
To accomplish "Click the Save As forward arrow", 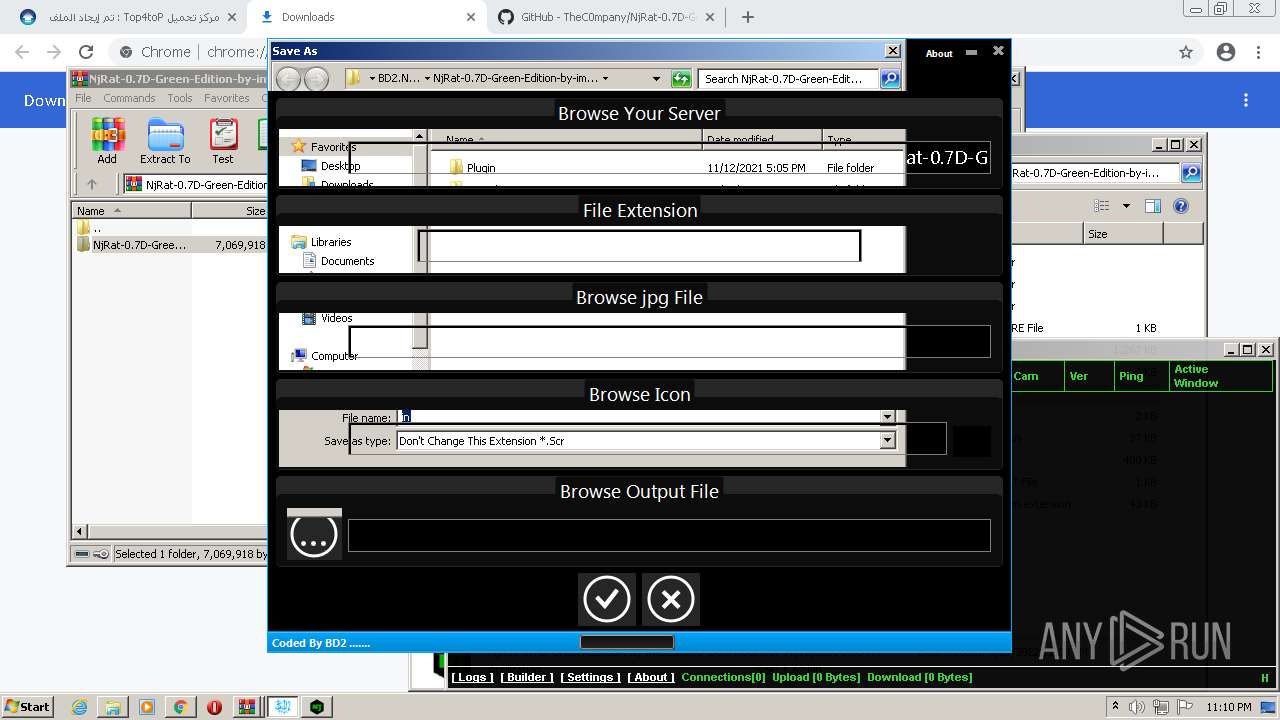I will [x=316, y=79].
